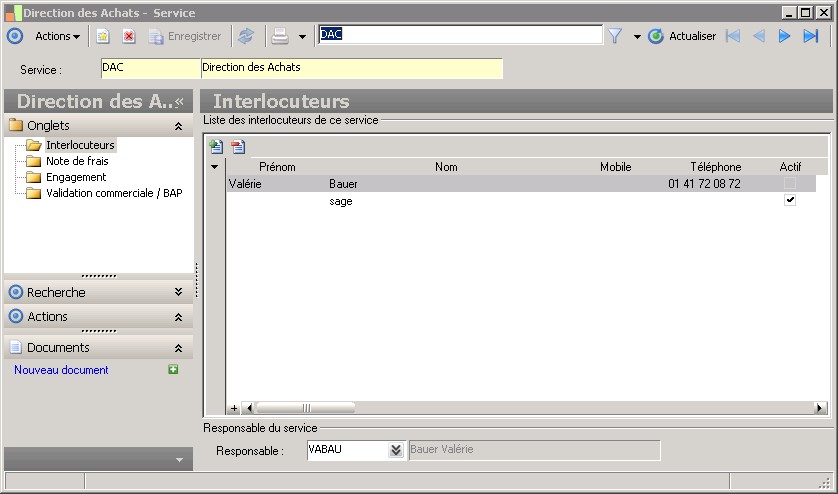The height and width of the screenshot is (494, 838).
Task: Go to the next record
Action: click(x=784, y=36)
